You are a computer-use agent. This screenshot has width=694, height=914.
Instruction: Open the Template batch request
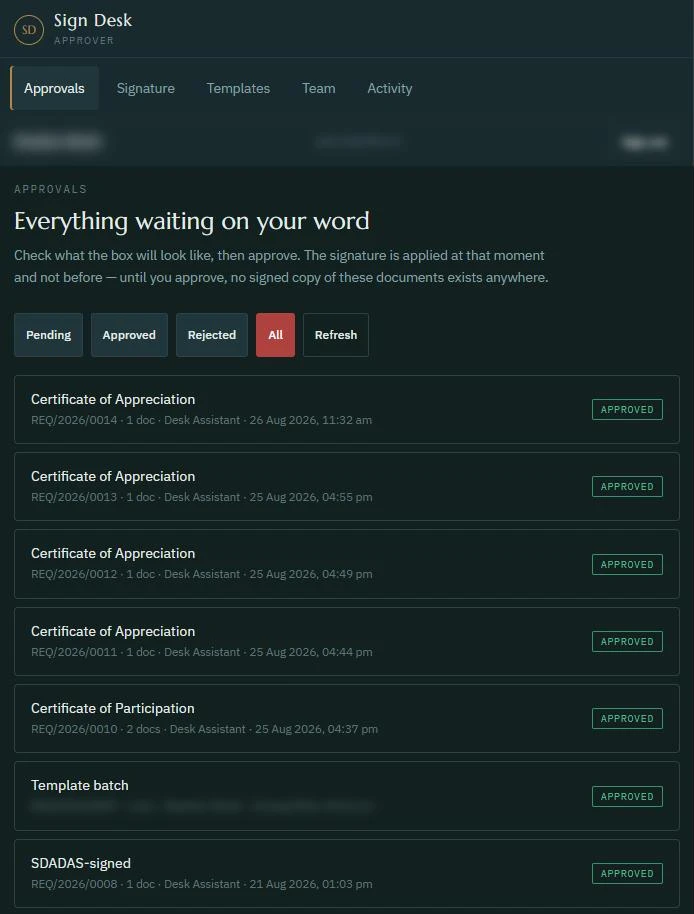(347, 796)
